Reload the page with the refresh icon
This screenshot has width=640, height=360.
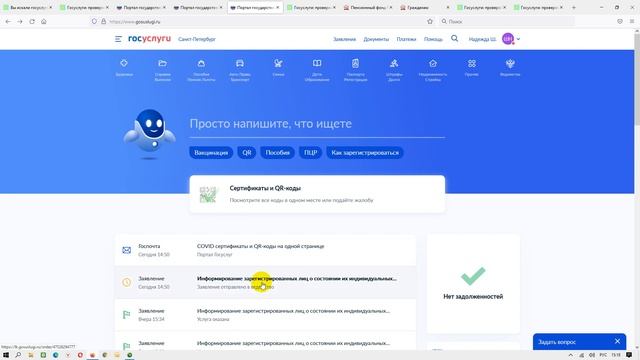(x=32, y=21)
